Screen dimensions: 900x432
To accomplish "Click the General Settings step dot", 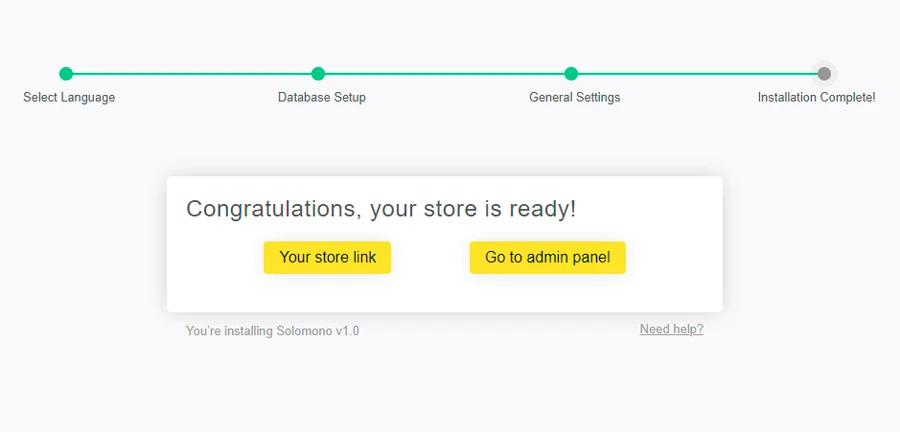I will pyautogui.click(x=571, y=73).
